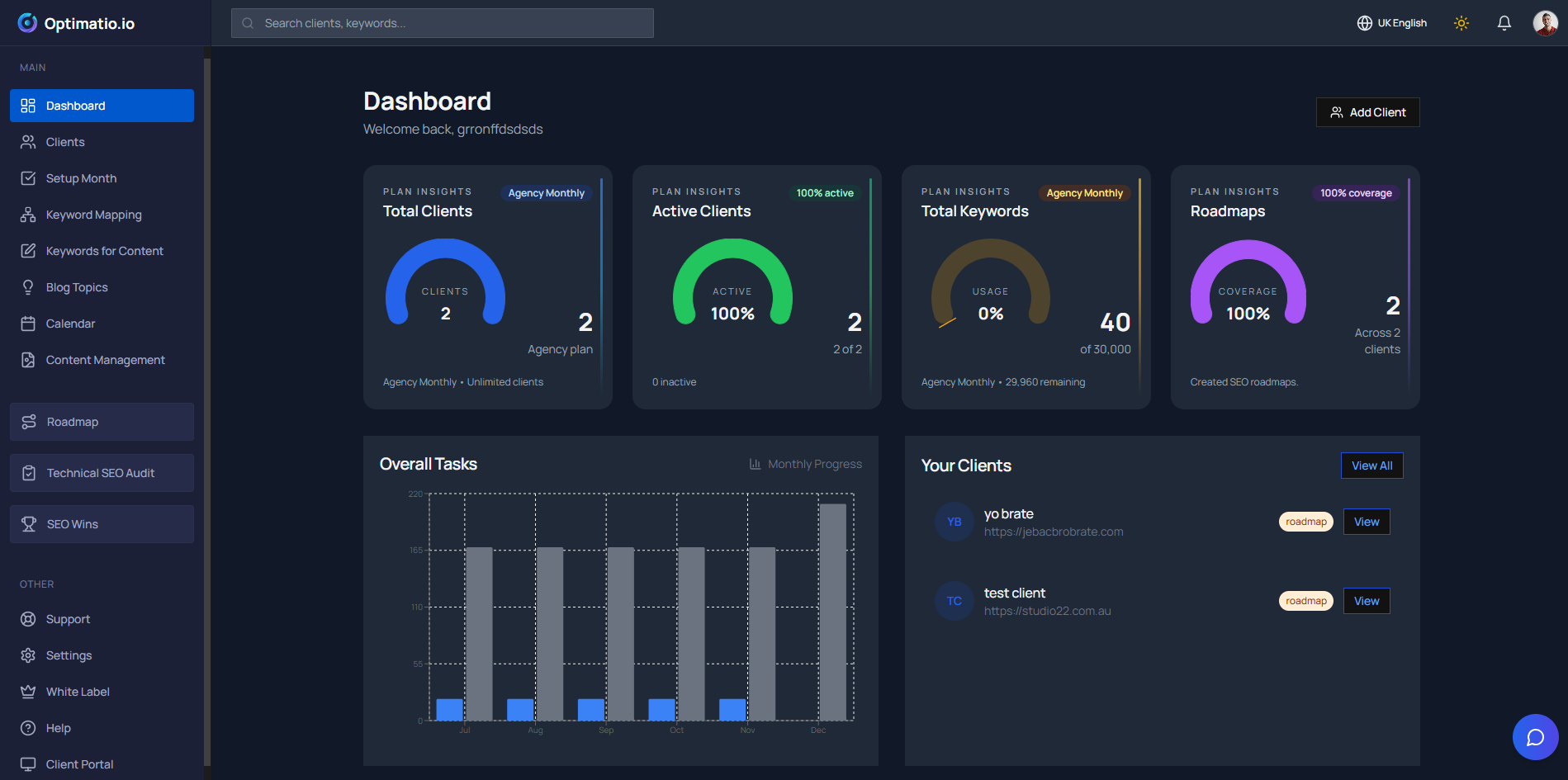1568x780 pixels.
Task: Open Content Management from the sidebar
Action: [105, 360]
